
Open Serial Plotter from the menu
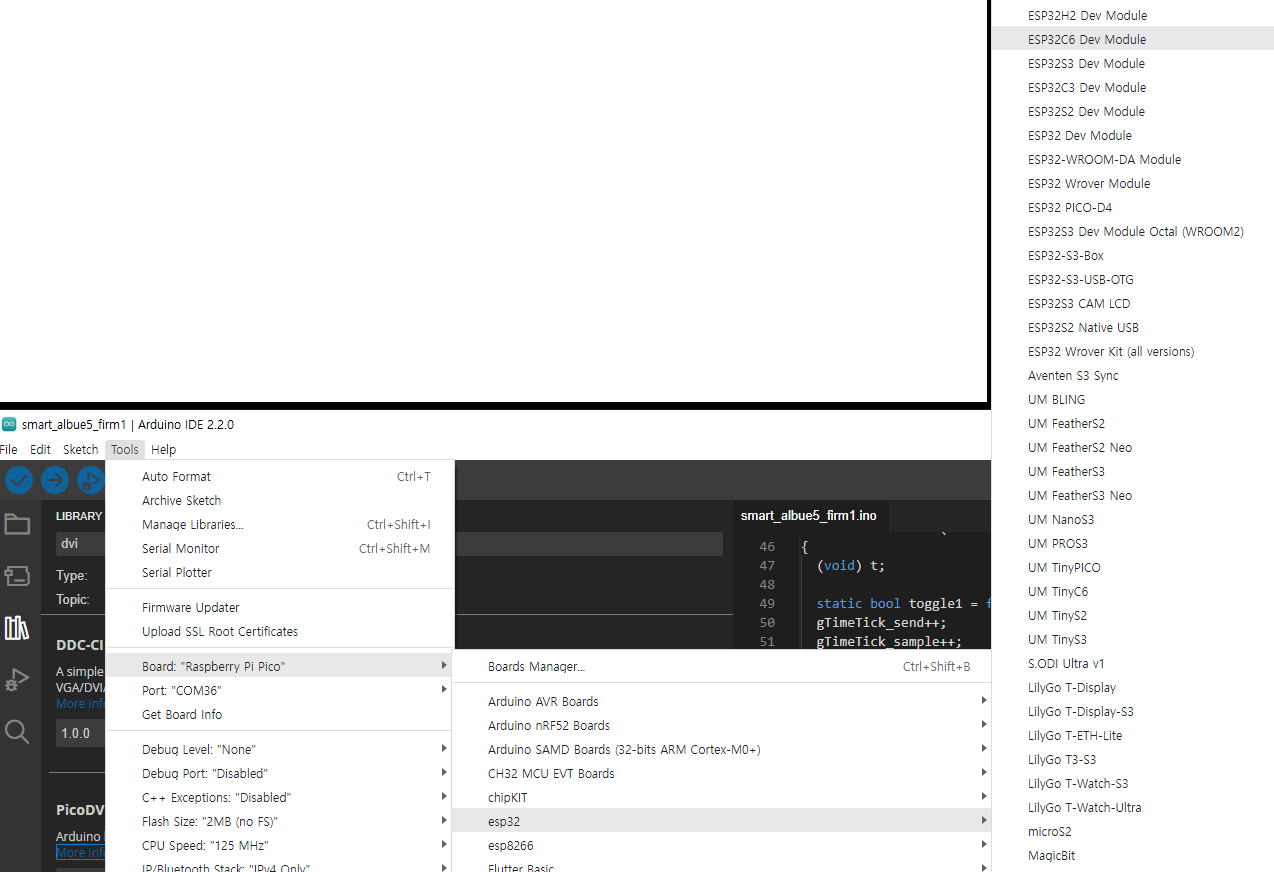(x=280, y=573)
